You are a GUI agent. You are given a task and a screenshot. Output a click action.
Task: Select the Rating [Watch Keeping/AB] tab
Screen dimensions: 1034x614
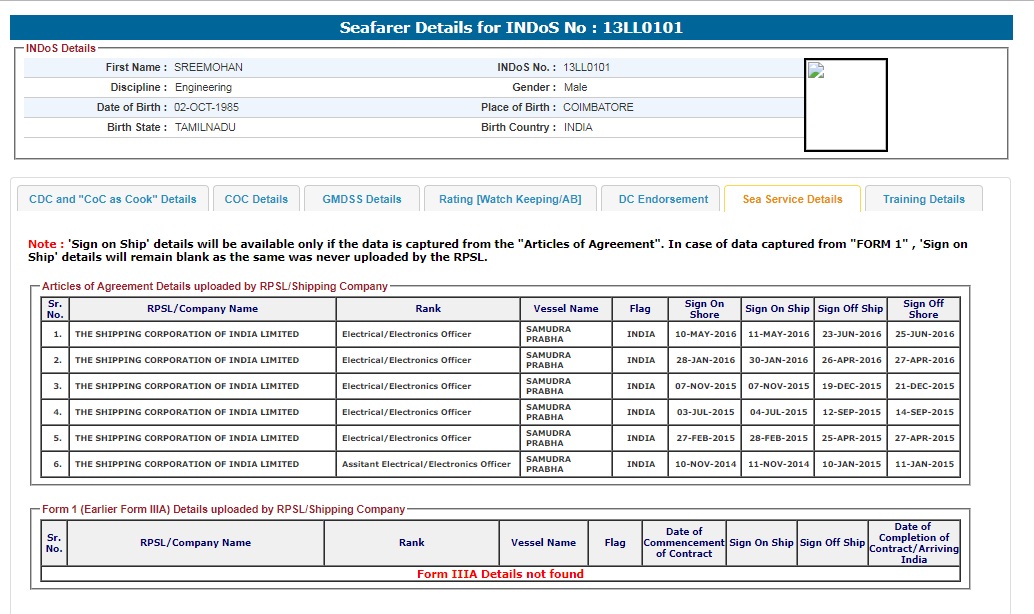(x=510, y=199)
